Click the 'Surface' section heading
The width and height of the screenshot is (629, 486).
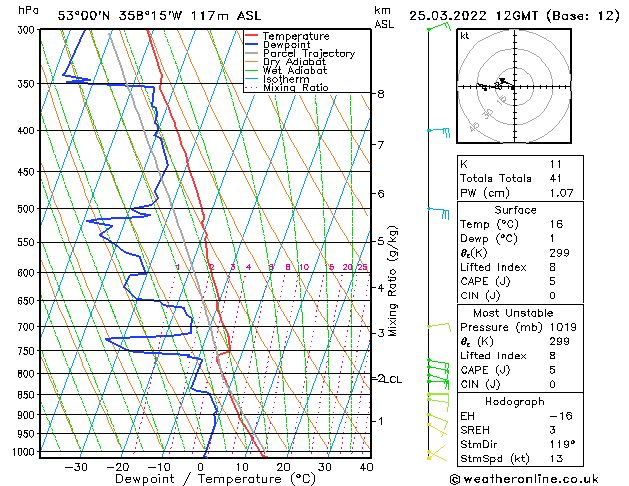point(515,210)
